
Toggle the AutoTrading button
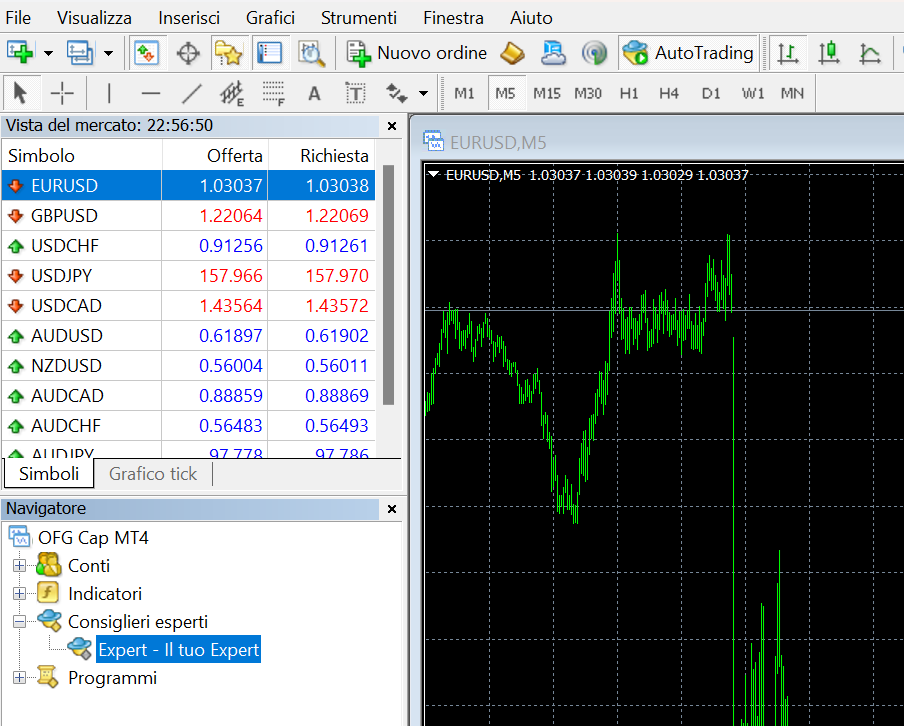(x=688, y=53)
